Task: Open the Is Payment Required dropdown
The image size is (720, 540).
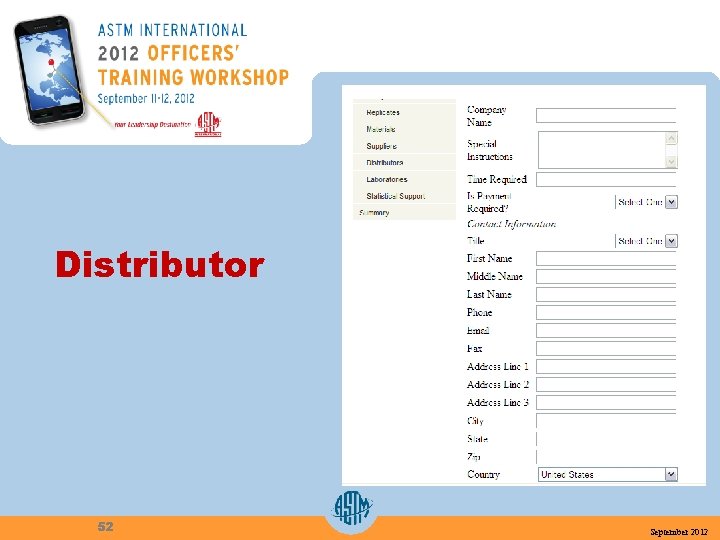Action: (646, 202)
